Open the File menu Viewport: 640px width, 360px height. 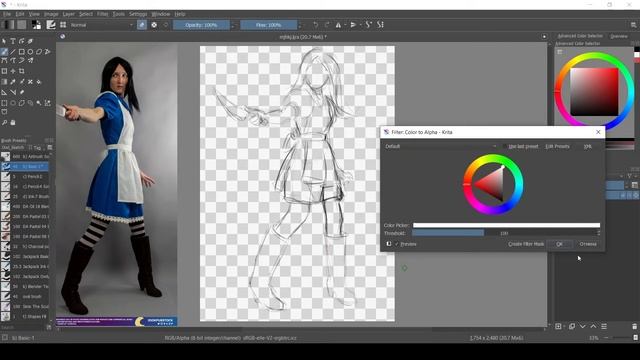[x=7, y=14]
